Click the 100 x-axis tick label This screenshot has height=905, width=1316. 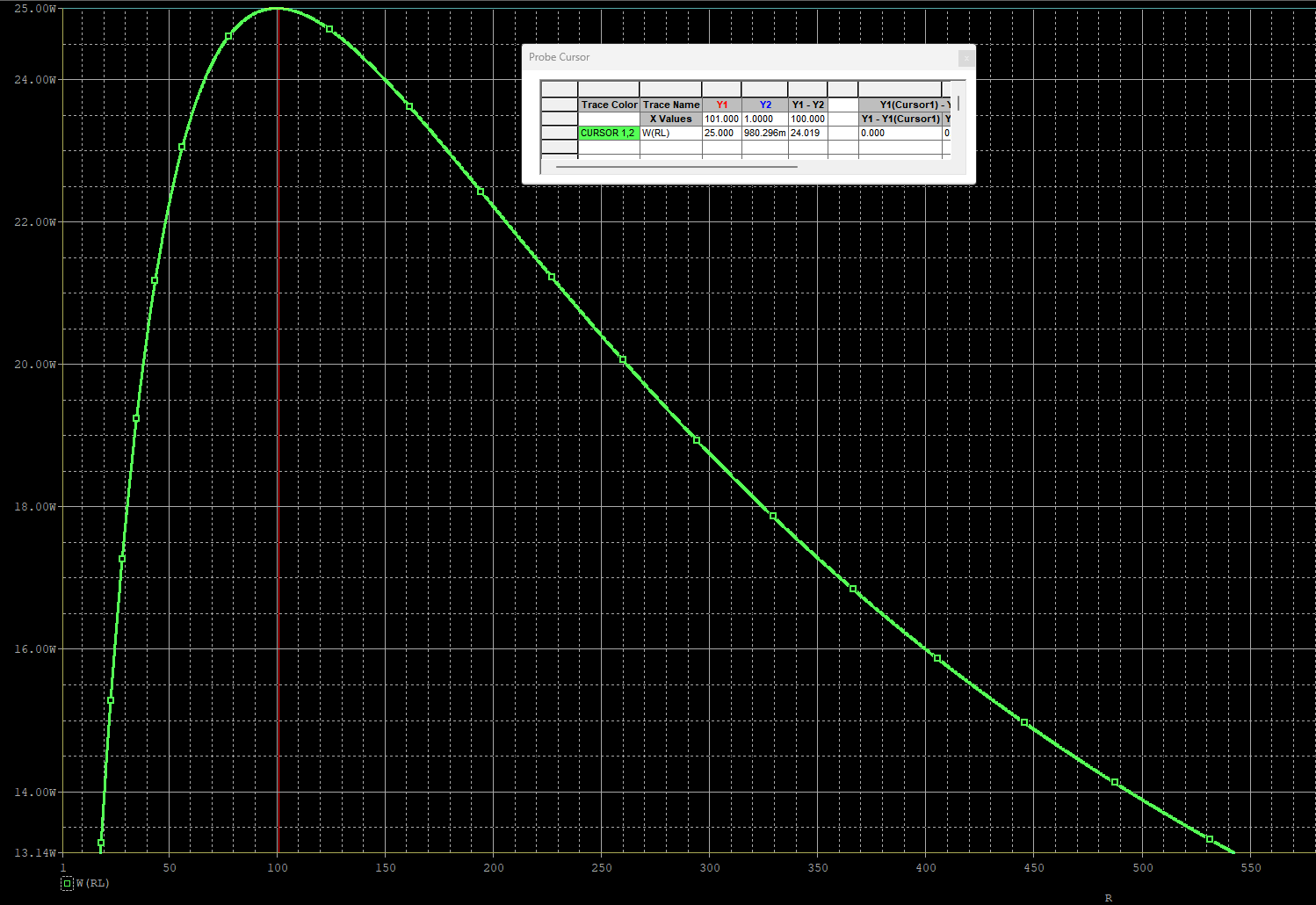pos(278,868)
